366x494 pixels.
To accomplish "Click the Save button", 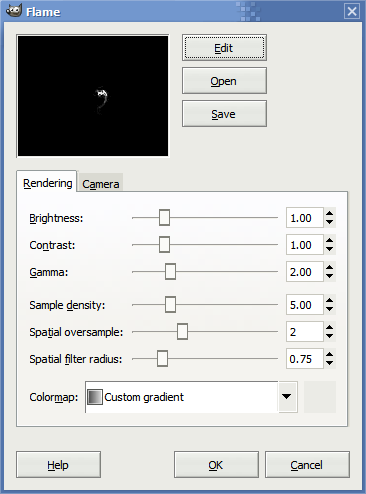I will (x=224, y=114).
